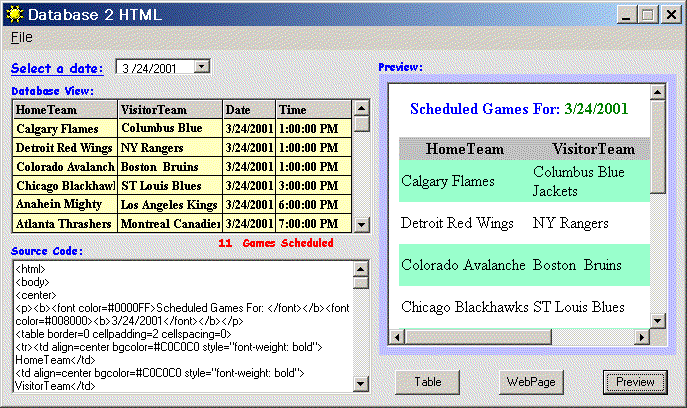Click the Select a date label
687x408 pixels.
coord(57,68)
